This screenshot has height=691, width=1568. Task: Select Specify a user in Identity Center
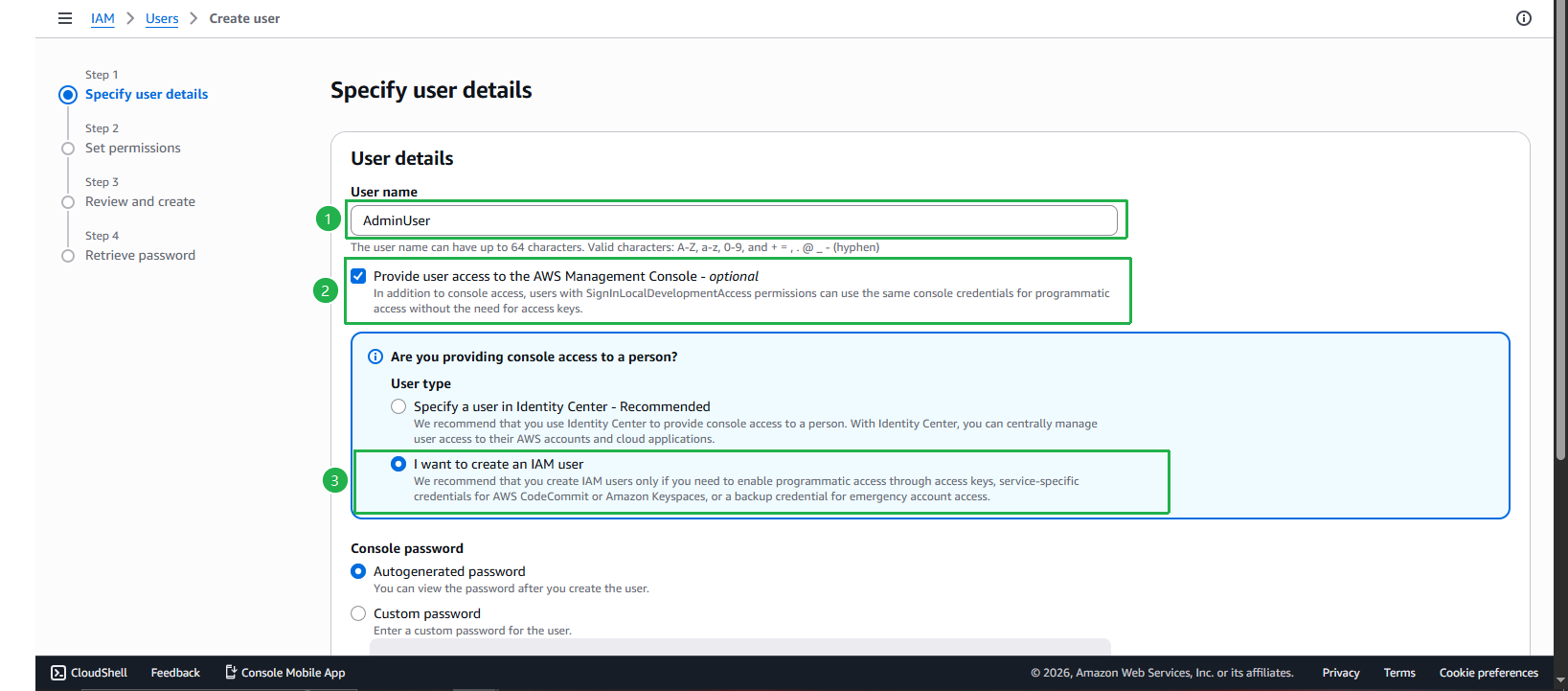(x=398, y=406)
